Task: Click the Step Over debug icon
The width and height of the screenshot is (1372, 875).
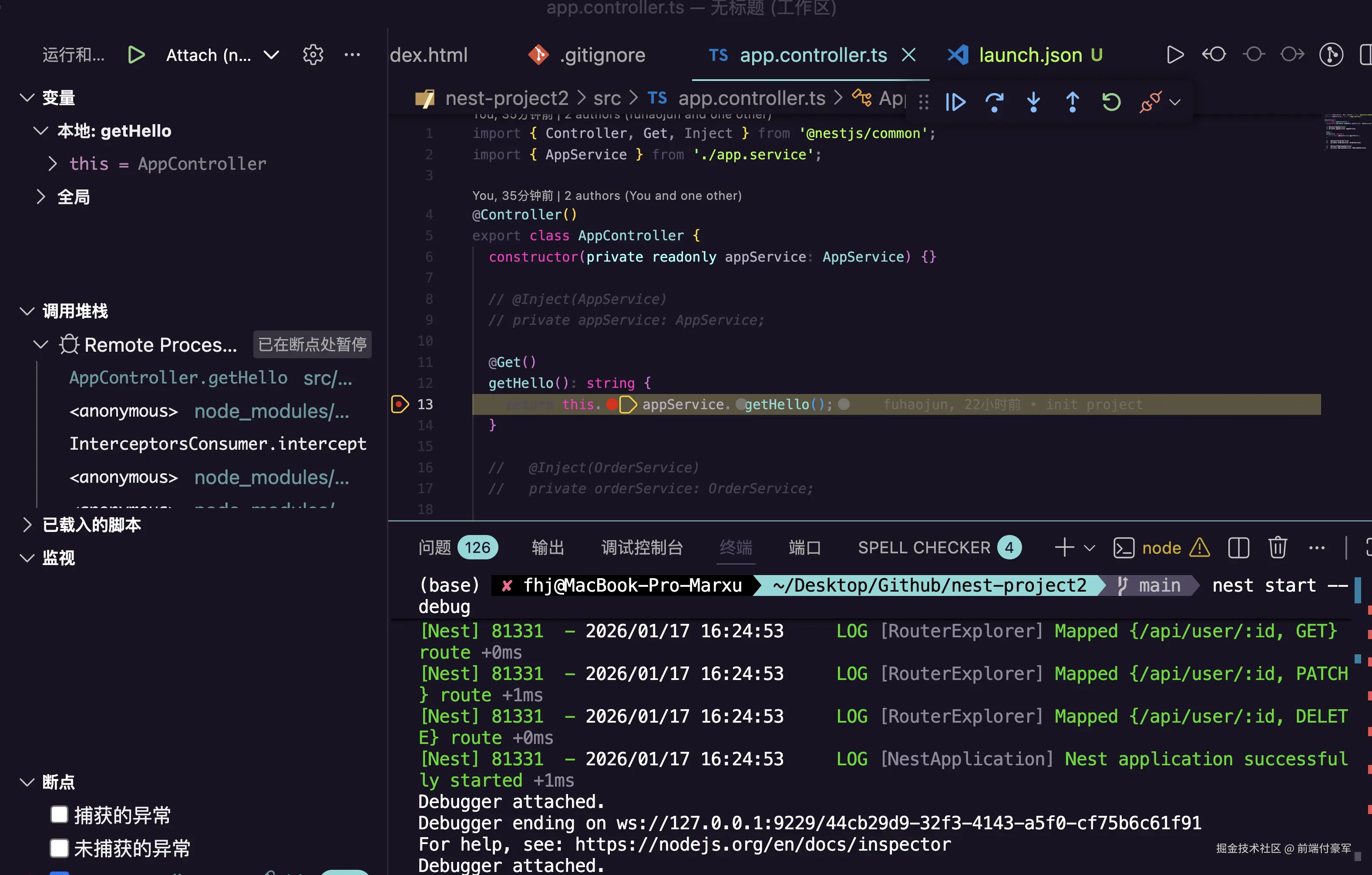Action: coord(994,102)
